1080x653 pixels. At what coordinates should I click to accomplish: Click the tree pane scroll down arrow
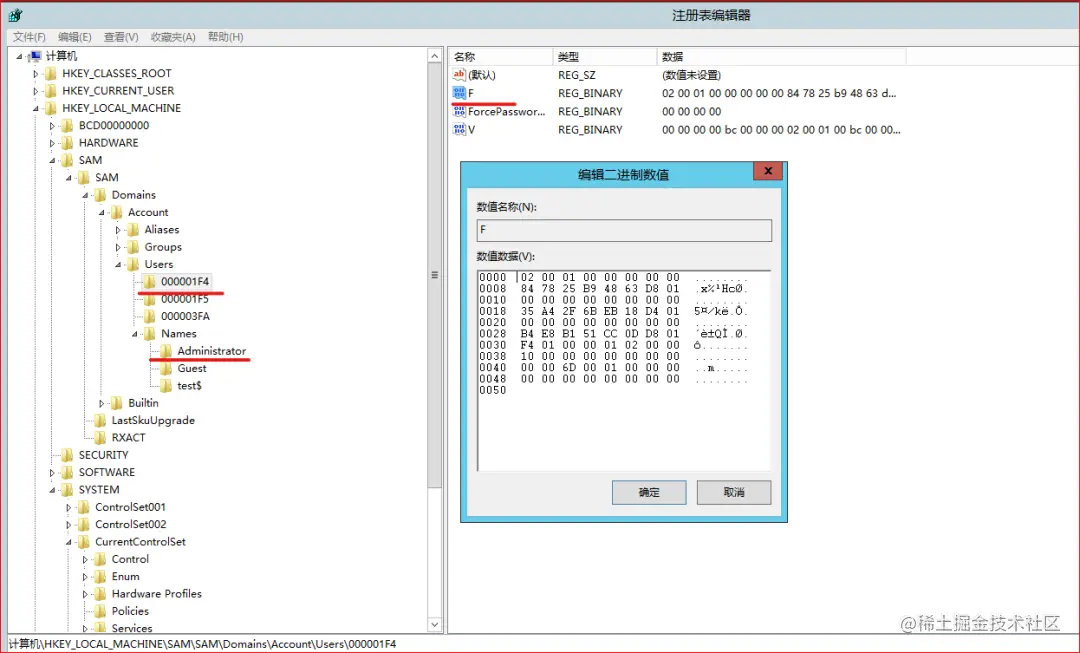435,624
